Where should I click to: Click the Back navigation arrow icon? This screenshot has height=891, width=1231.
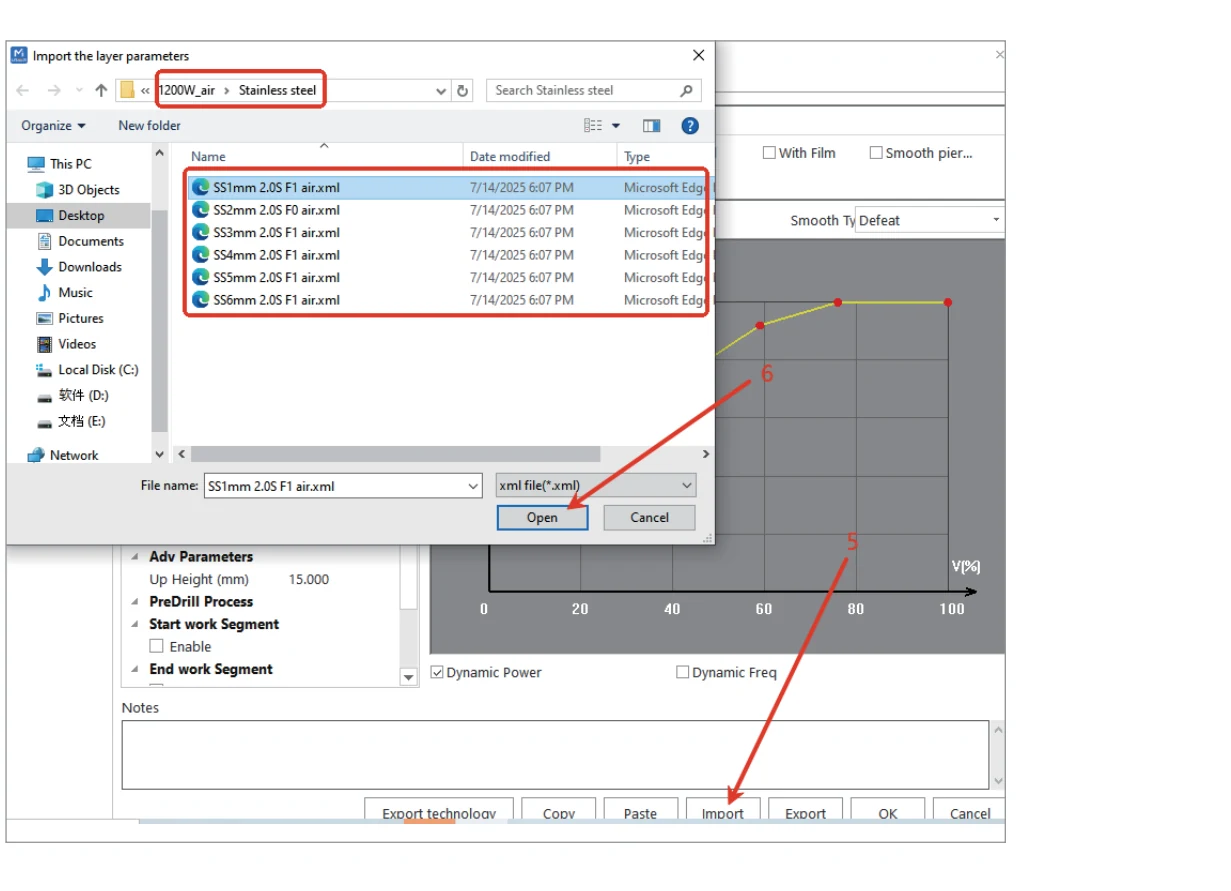tap(23, 90)
